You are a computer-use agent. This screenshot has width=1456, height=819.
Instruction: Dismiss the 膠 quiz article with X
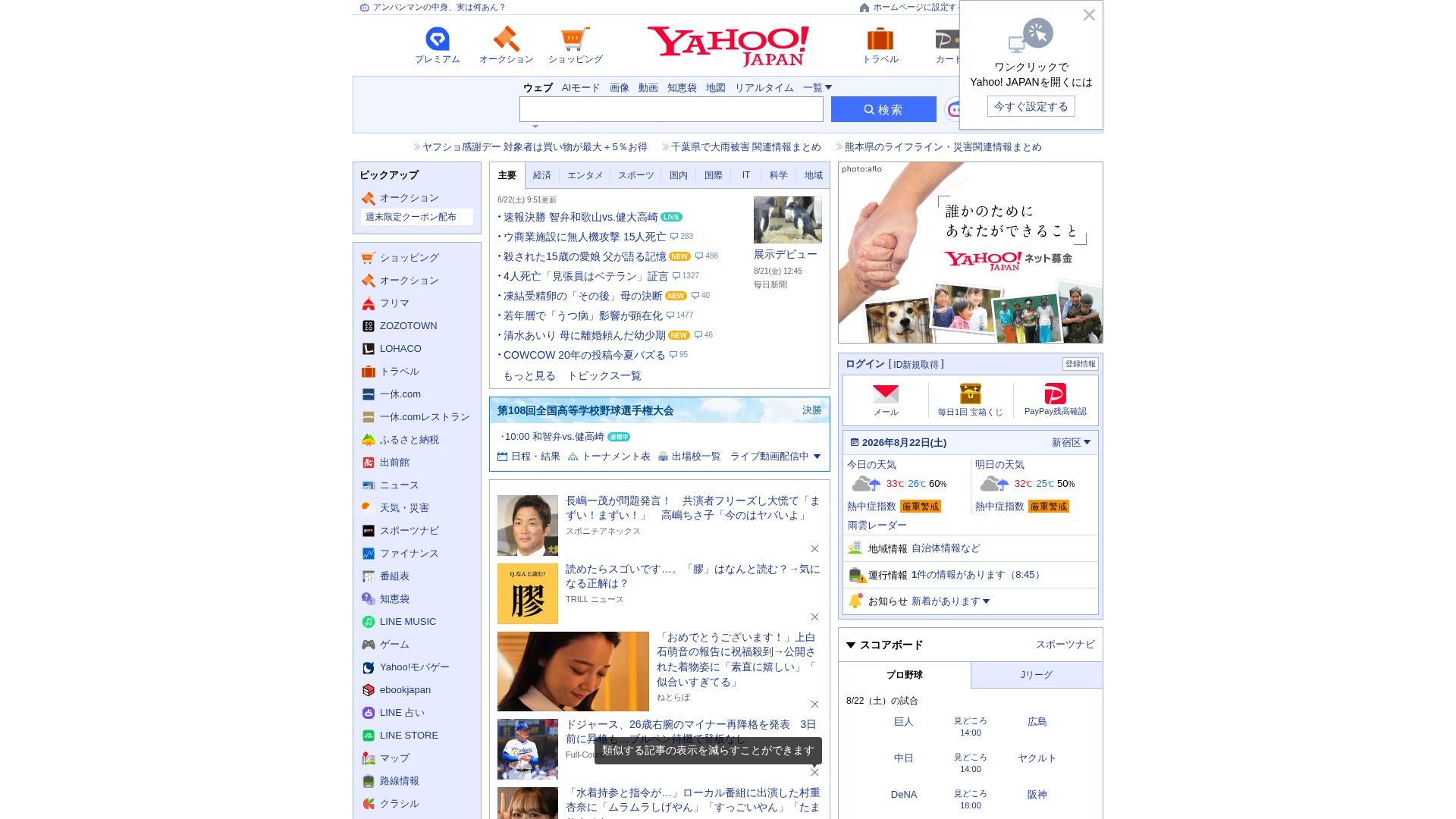pos(814,617)
